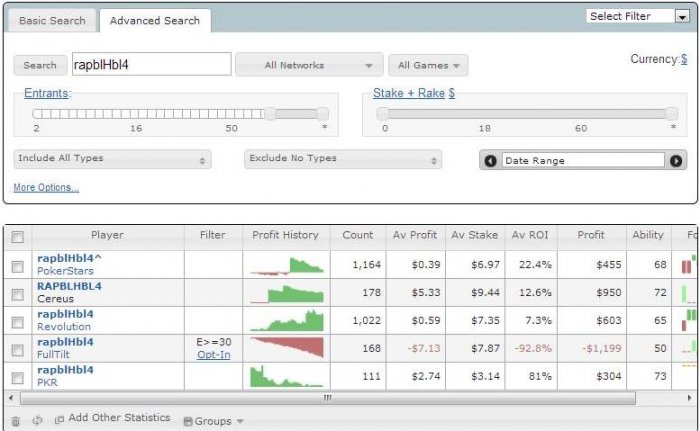Click the trash delete icon in footer
The width and height of the screenshot is (700, 431).
(x=16, y=421)
